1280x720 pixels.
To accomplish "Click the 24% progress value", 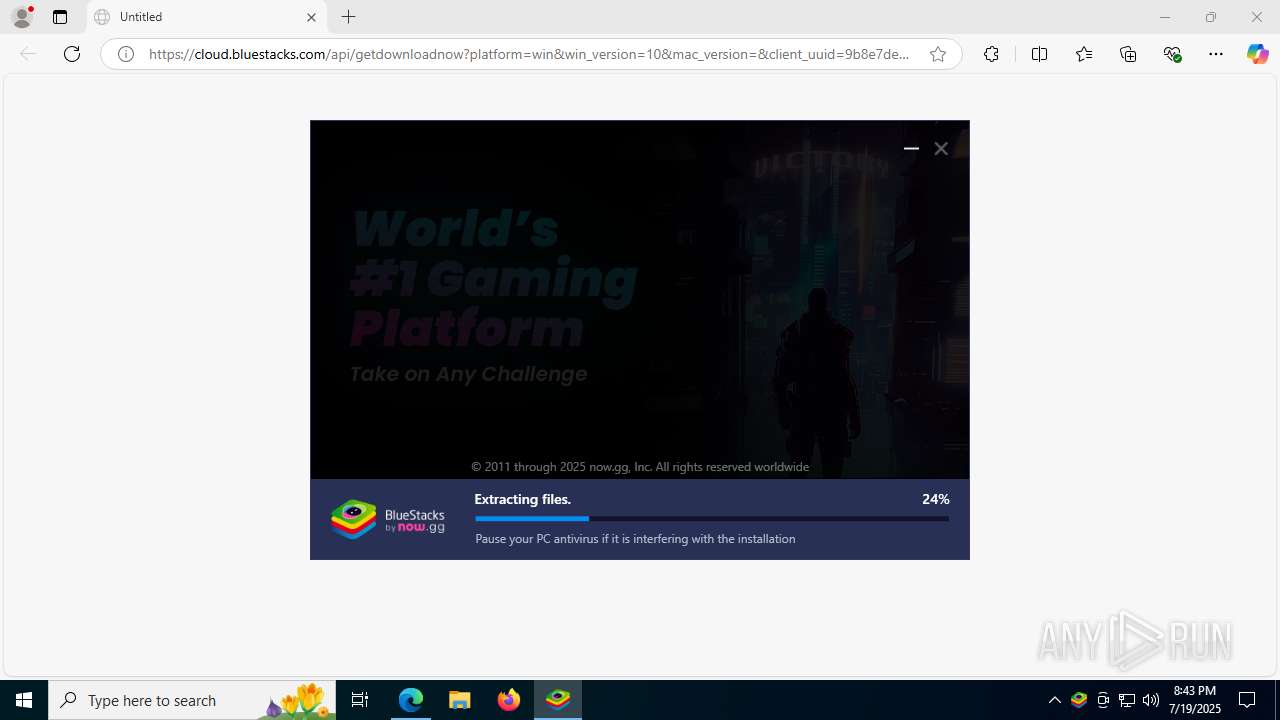I will click(x=935, y=499).
